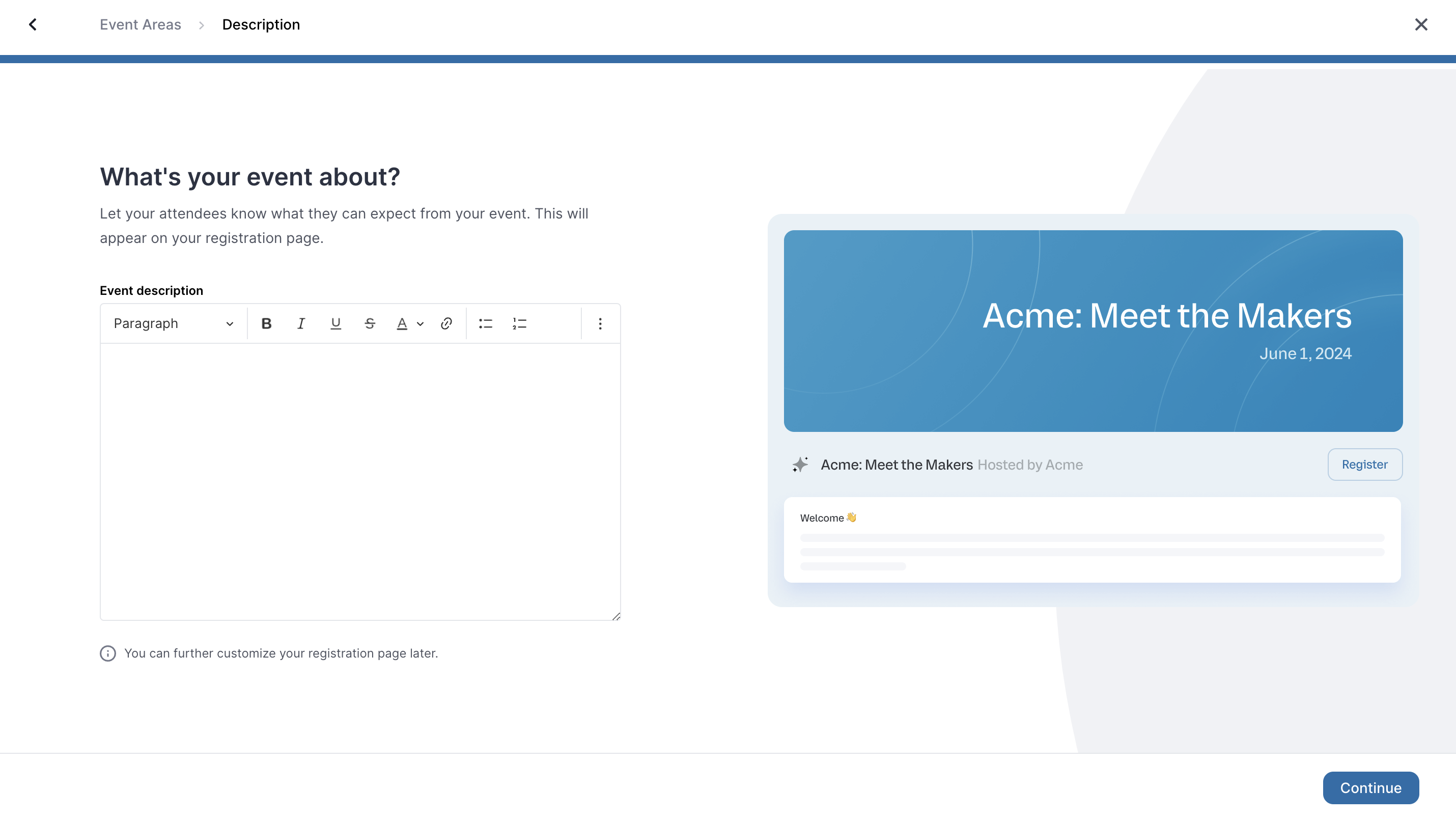Click the sparkle icon in preview
Image resolution: width=1456 pixels, height=819 pixels.
(800, 465)
